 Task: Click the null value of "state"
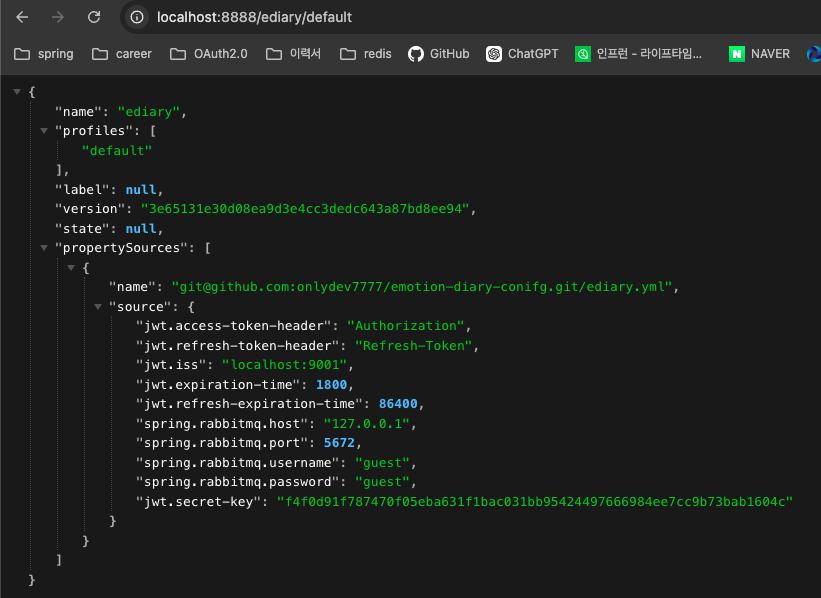(141, 229)
